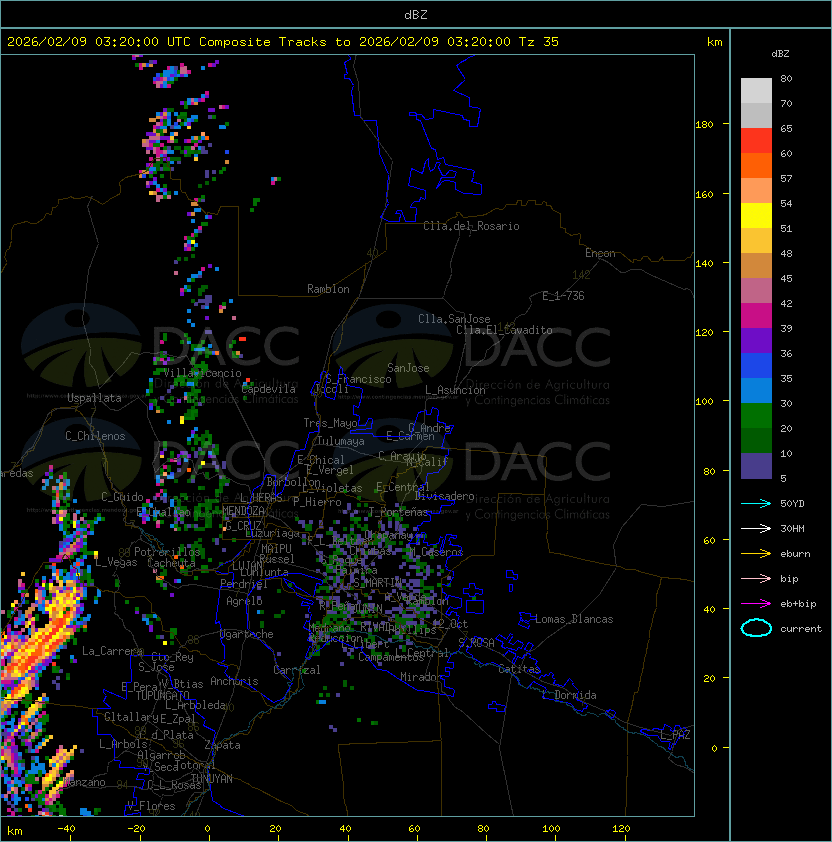Click the 'C_Chilenos' map label
Screen dimensions: 832x842
tap(95, 436)
